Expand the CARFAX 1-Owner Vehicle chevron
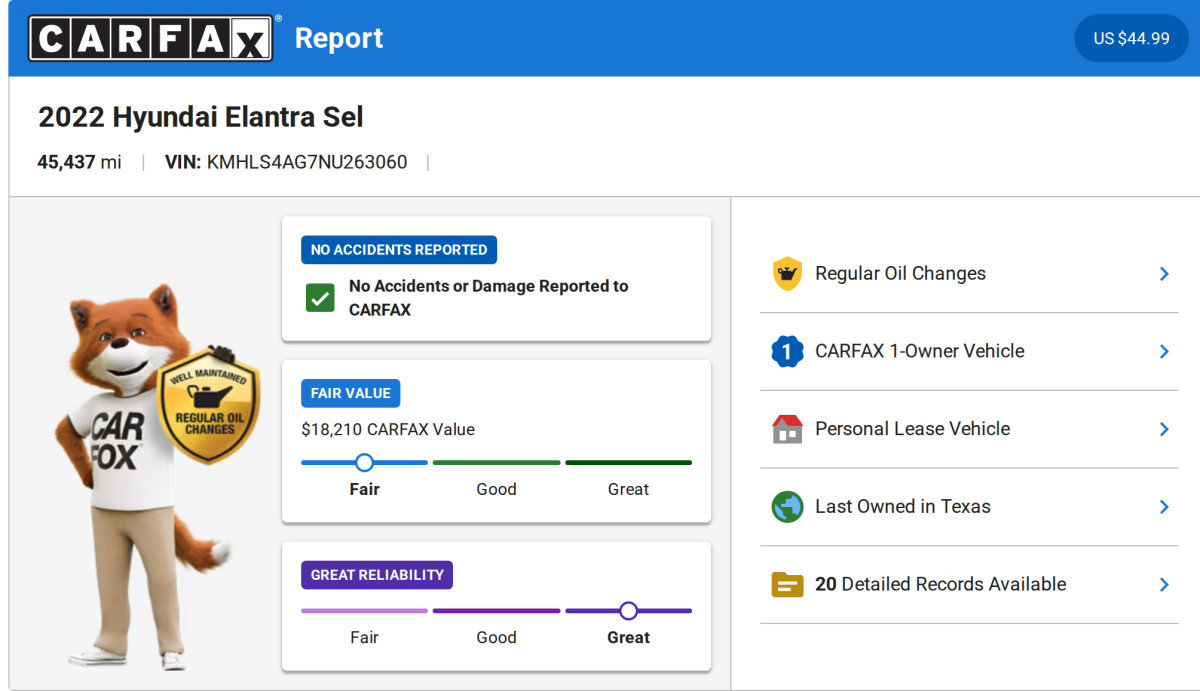 1163,351
